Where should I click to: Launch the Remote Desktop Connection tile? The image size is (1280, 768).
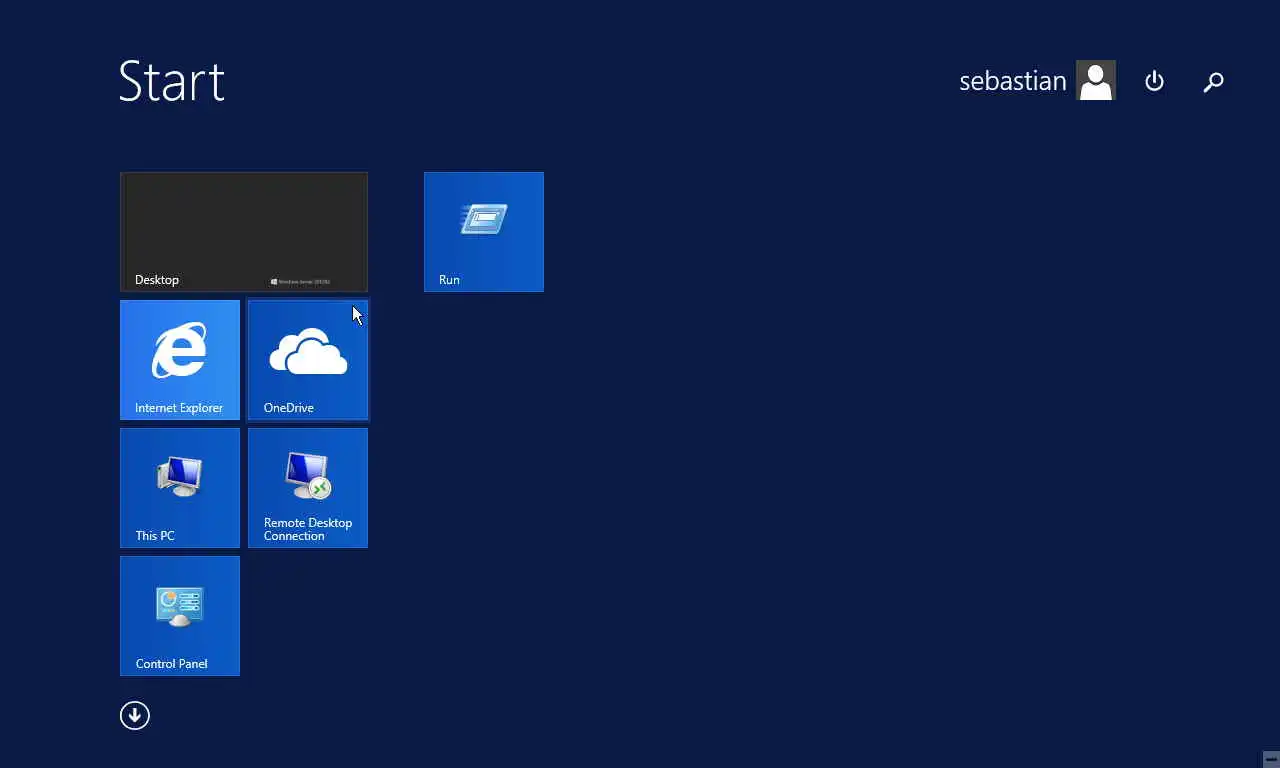coord(308,488)
